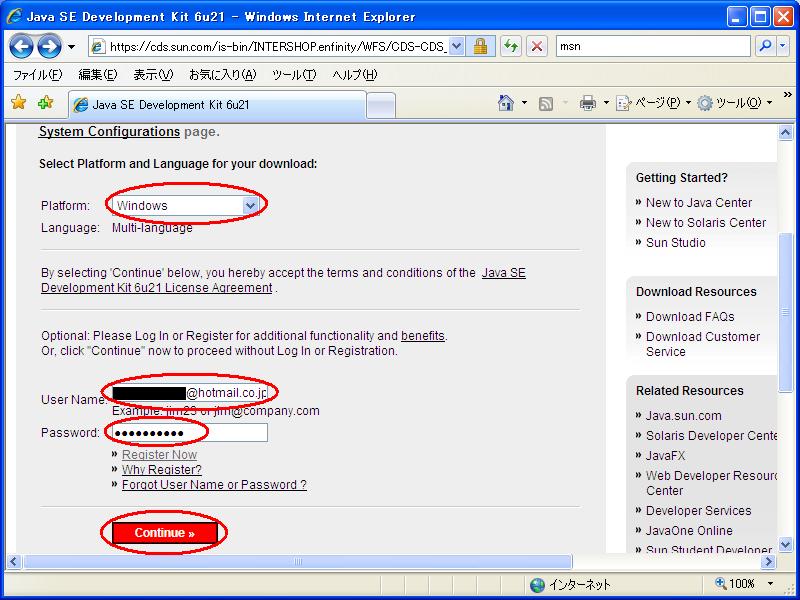
Task: Click the Register Now link
Action: click(x=159, y=455)
